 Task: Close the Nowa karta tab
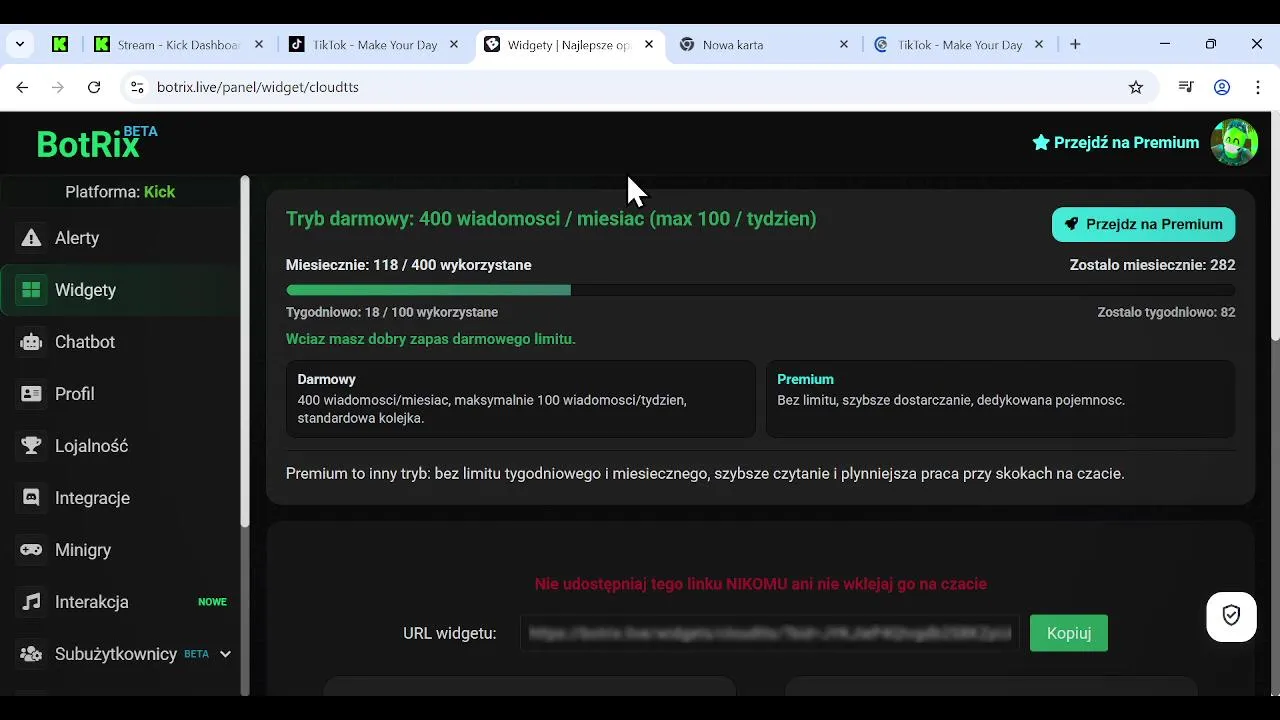844,45
